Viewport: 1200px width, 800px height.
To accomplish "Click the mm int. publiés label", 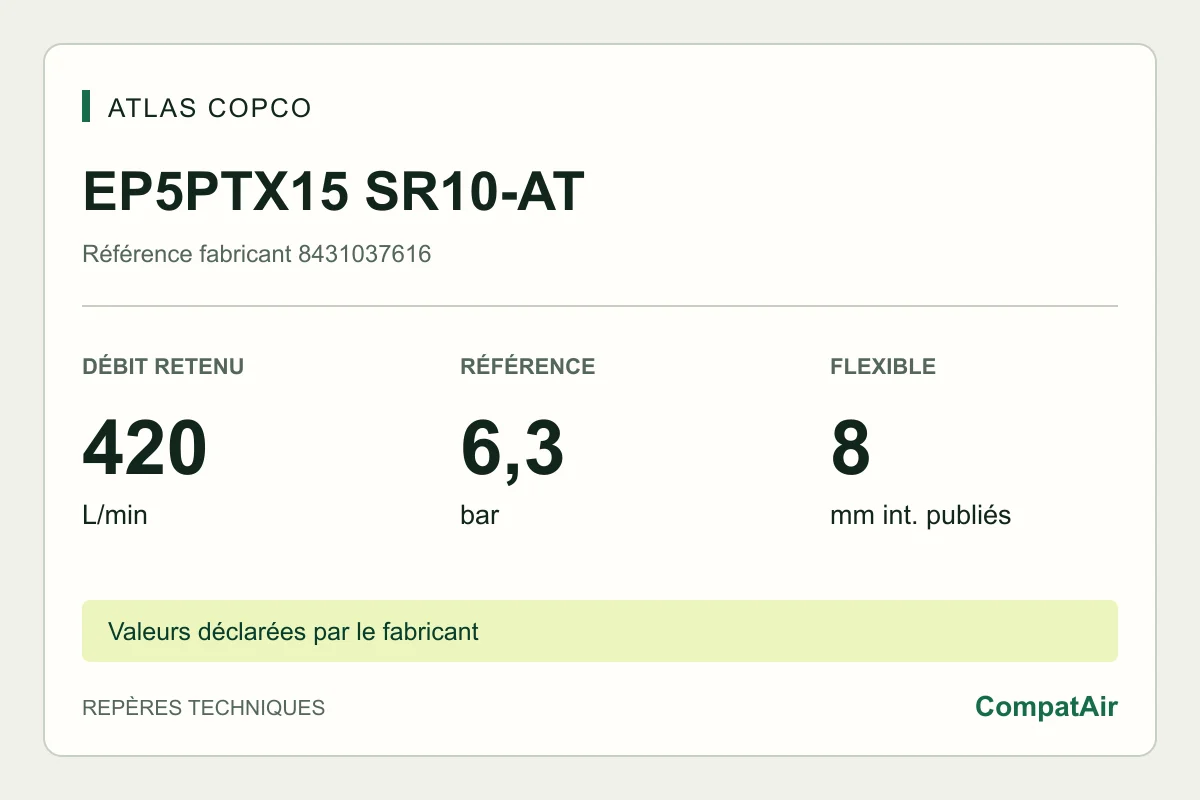I will pyautogui.click(x=921, y=516).
